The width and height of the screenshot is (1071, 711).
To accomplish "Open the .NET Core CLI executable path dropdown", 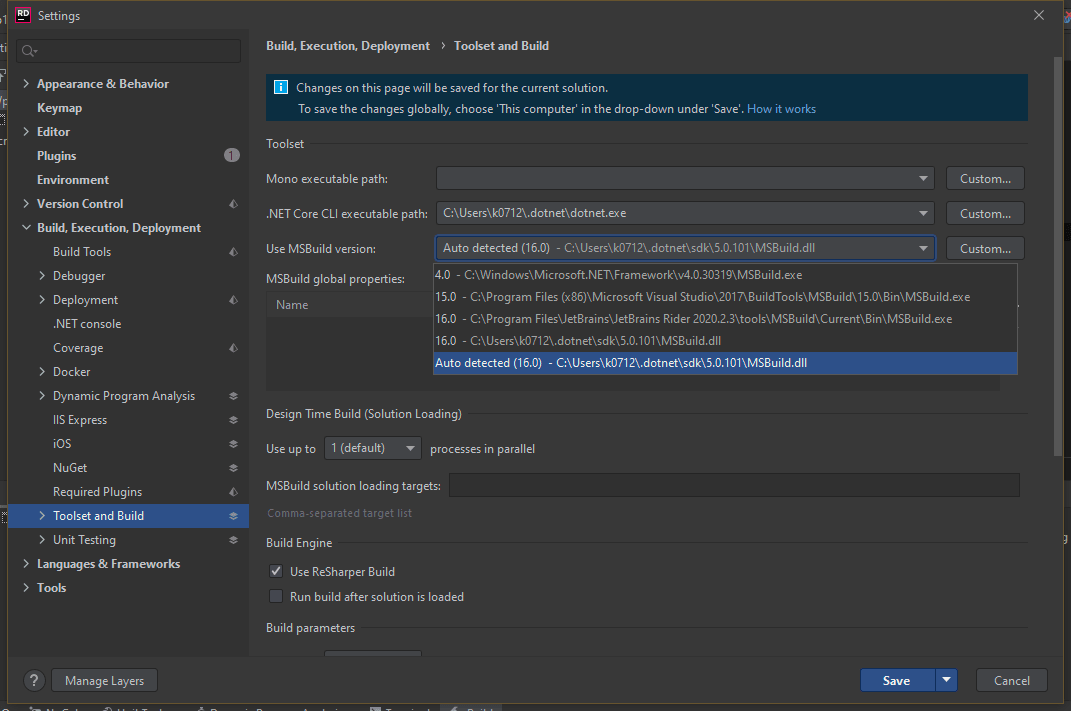I will click(923, 213).
